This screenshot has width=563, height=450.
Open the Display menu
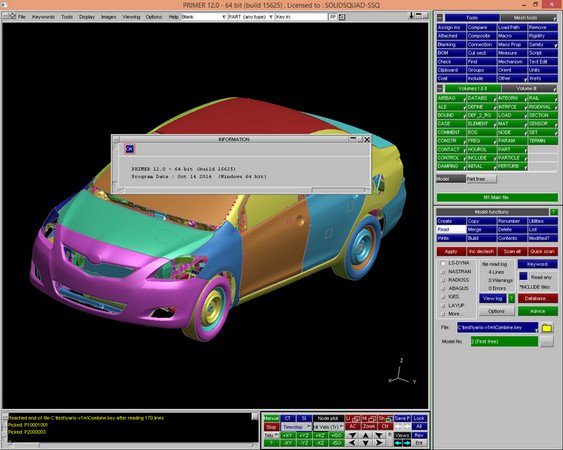87,17
